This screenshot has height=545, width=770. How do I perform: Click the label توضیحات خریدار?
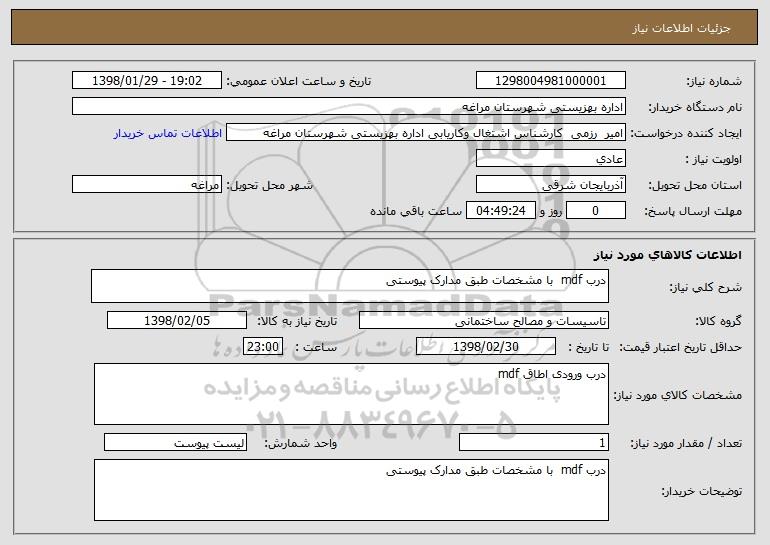point(702,491)
